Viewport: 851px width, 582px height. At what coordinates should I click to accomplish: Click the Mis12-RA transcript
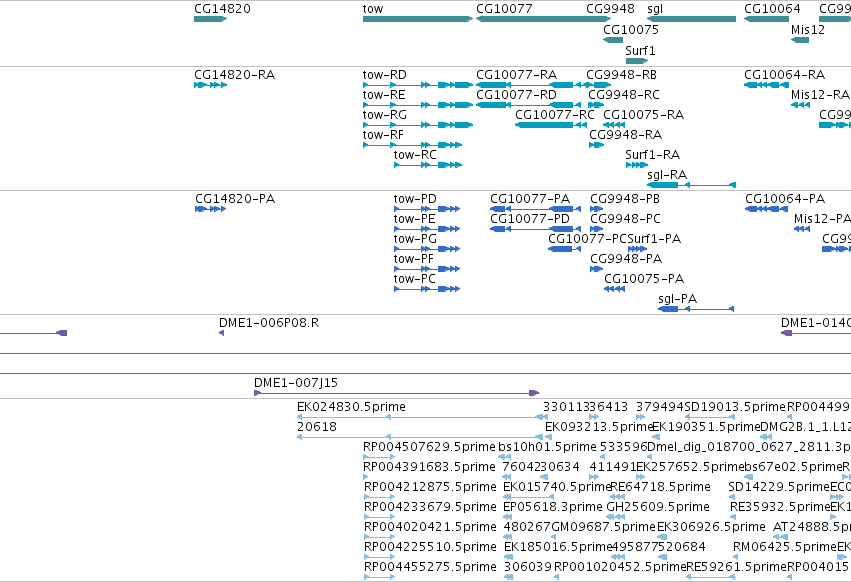click(x=801, y=105)
